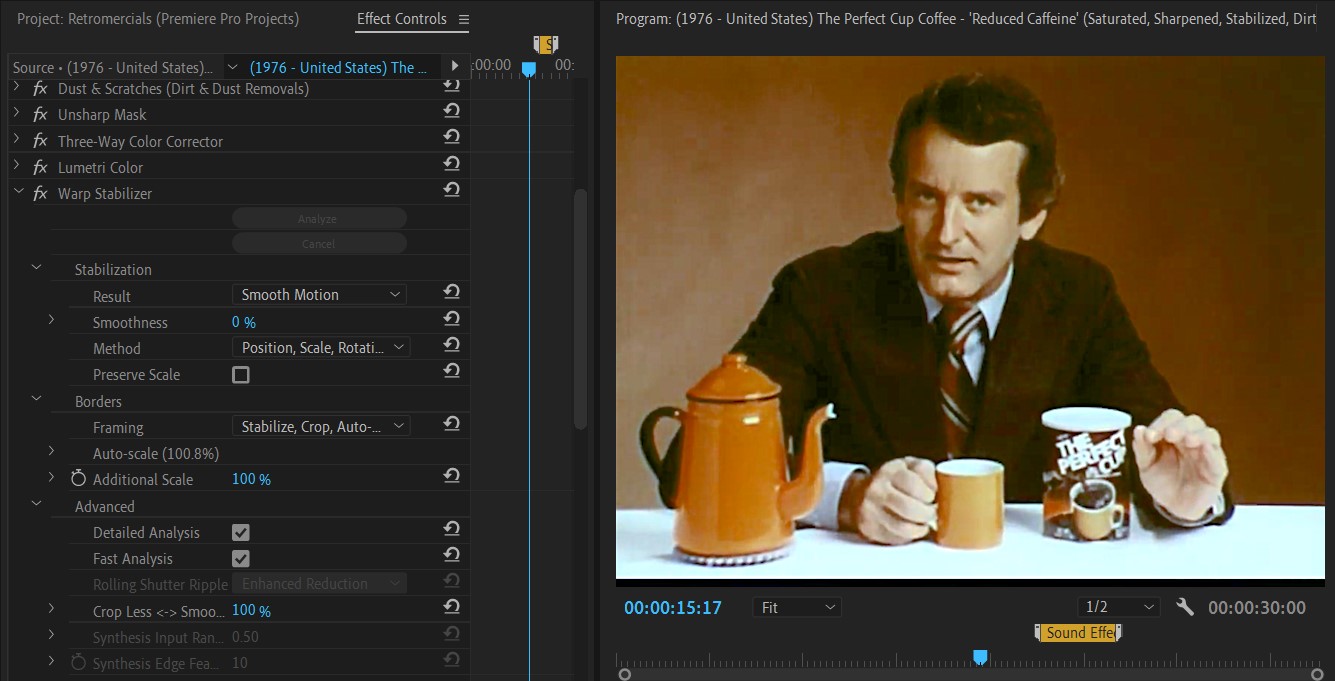1335x681 pixels.
Task: Reset the Detailed Analysis parameter
Action: (x=452, y=528)
